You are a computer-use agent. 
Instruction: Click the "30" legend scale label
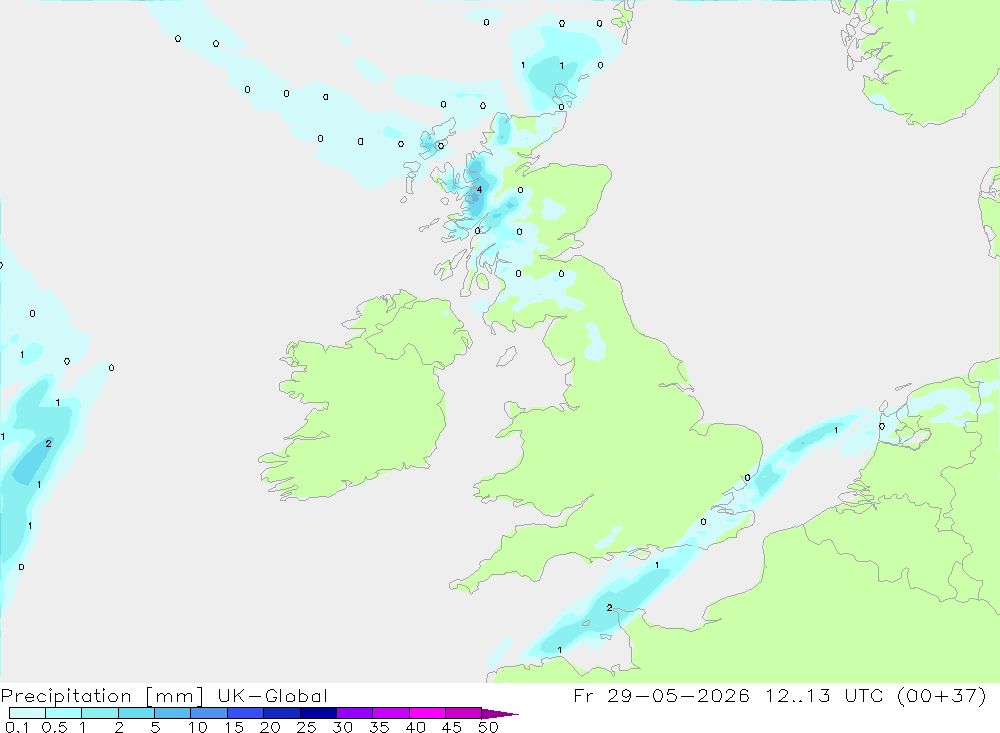(x=342, y=727)
